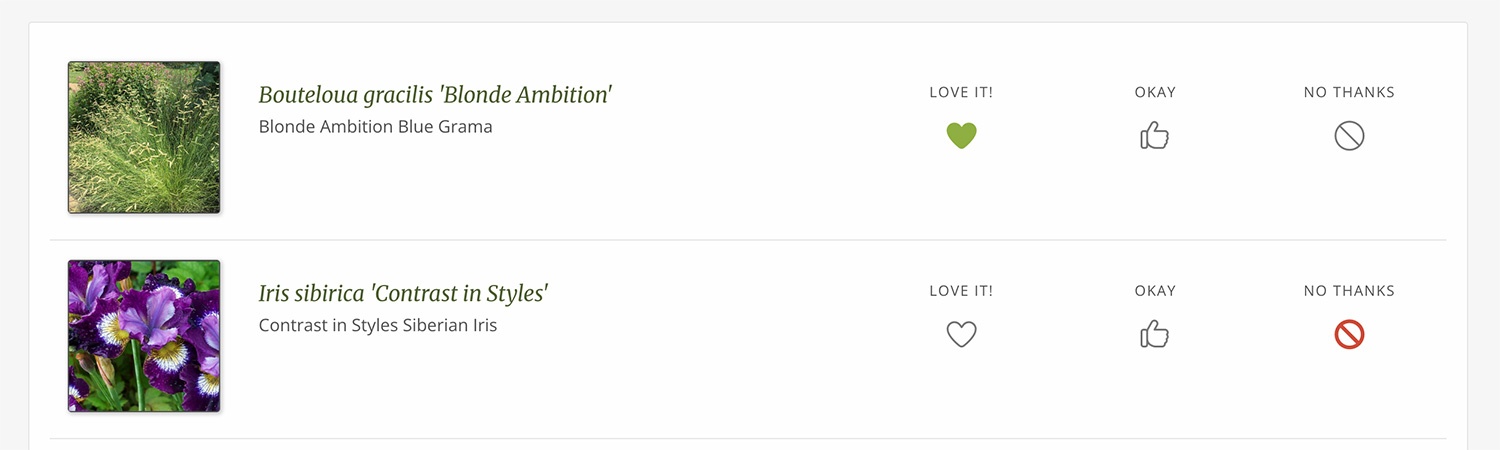Click the NO THANKS label for Iris sibirica
Viewport: 1500px width, 450px height.
click(1349, 291)
